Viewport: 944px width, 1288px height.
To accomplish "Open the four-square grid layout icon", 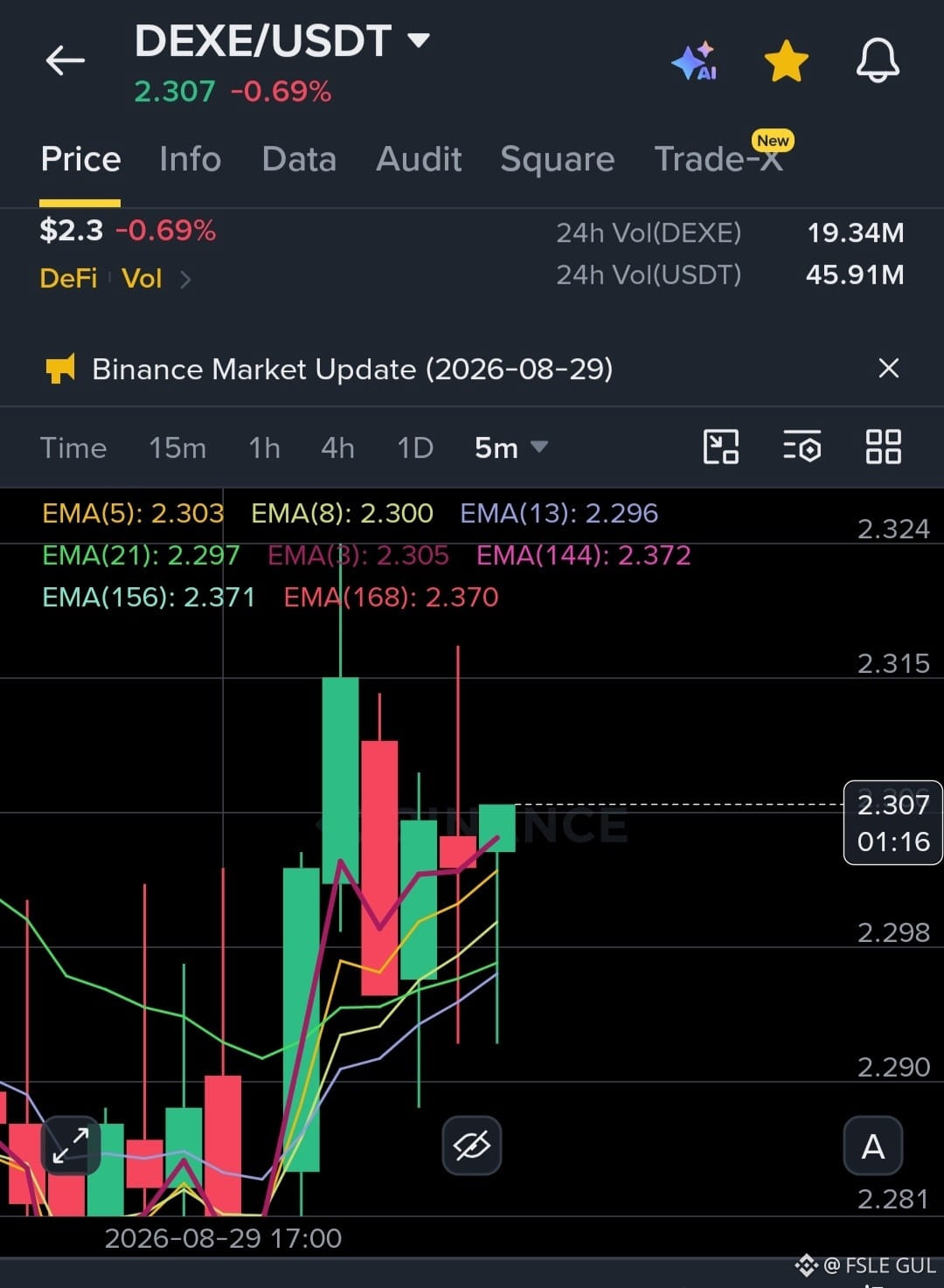I will pyautogui.click(x=883, y=447).
